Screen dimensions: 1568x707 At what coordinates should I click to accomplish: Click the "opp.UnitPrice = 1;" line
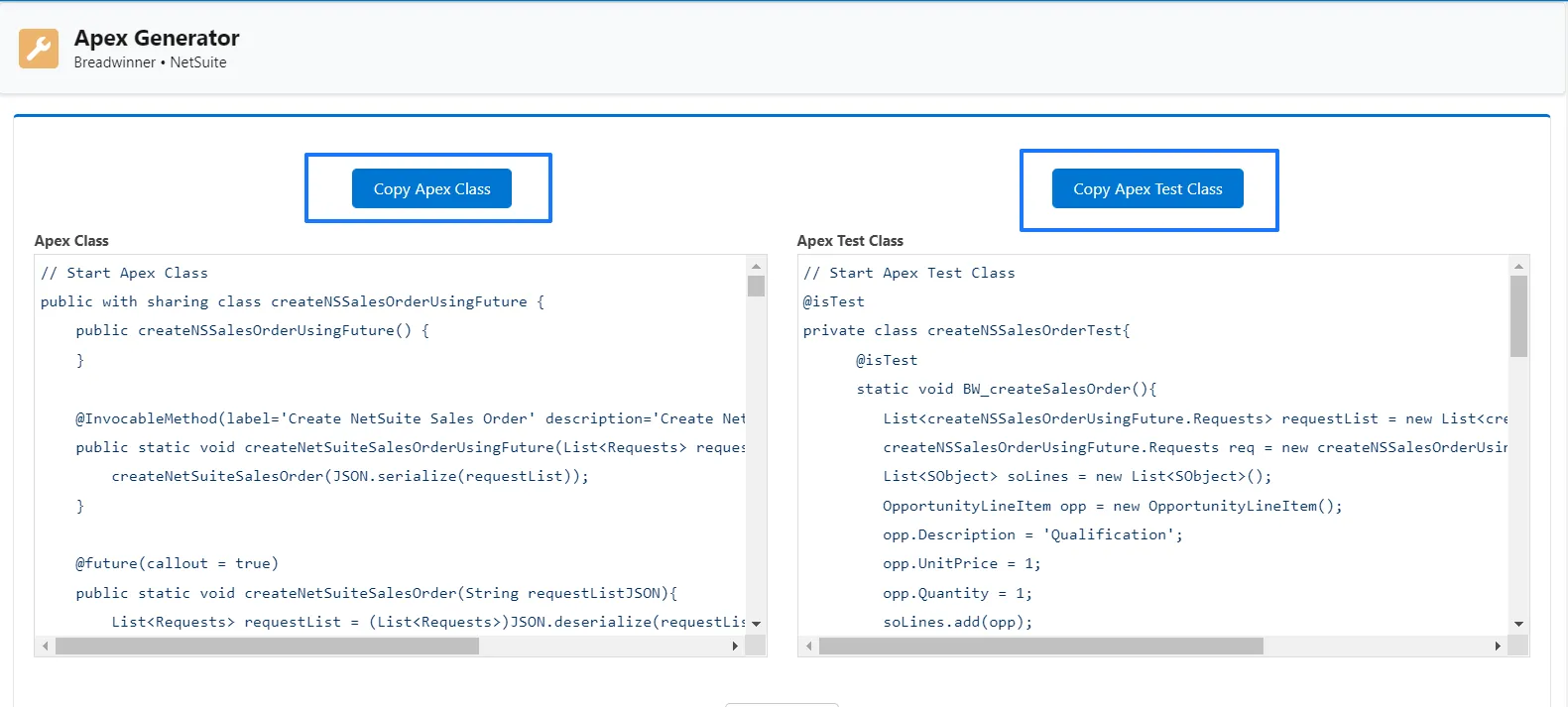coord(962,563)
